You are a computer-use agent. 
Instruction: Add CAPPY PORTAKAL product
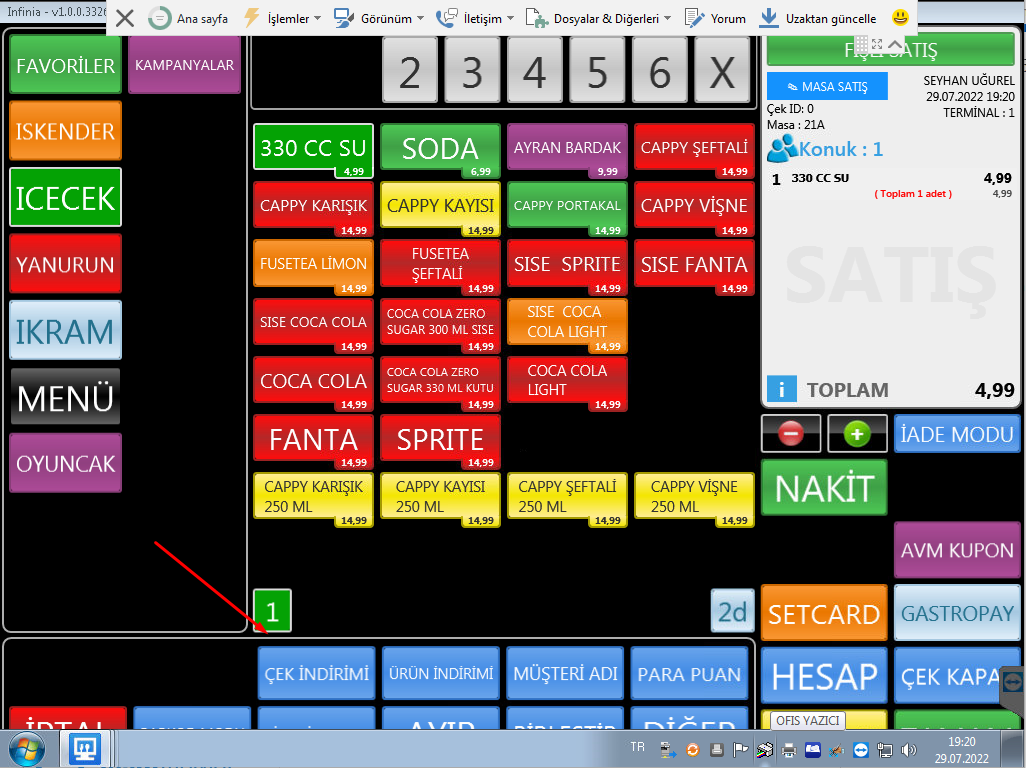pyautogui.click(x=567, y=209)
